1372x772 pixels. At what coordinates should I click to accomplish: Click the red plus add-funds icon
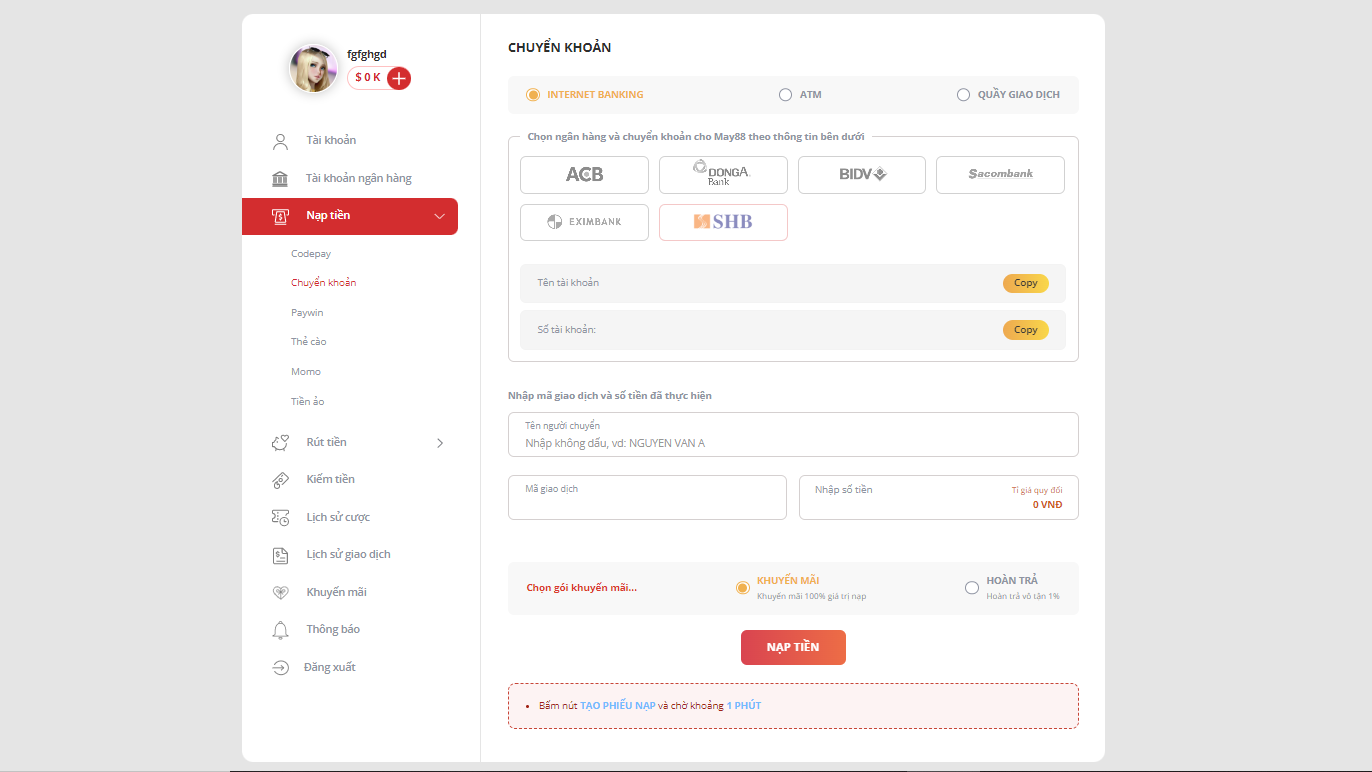pos(399,78)
